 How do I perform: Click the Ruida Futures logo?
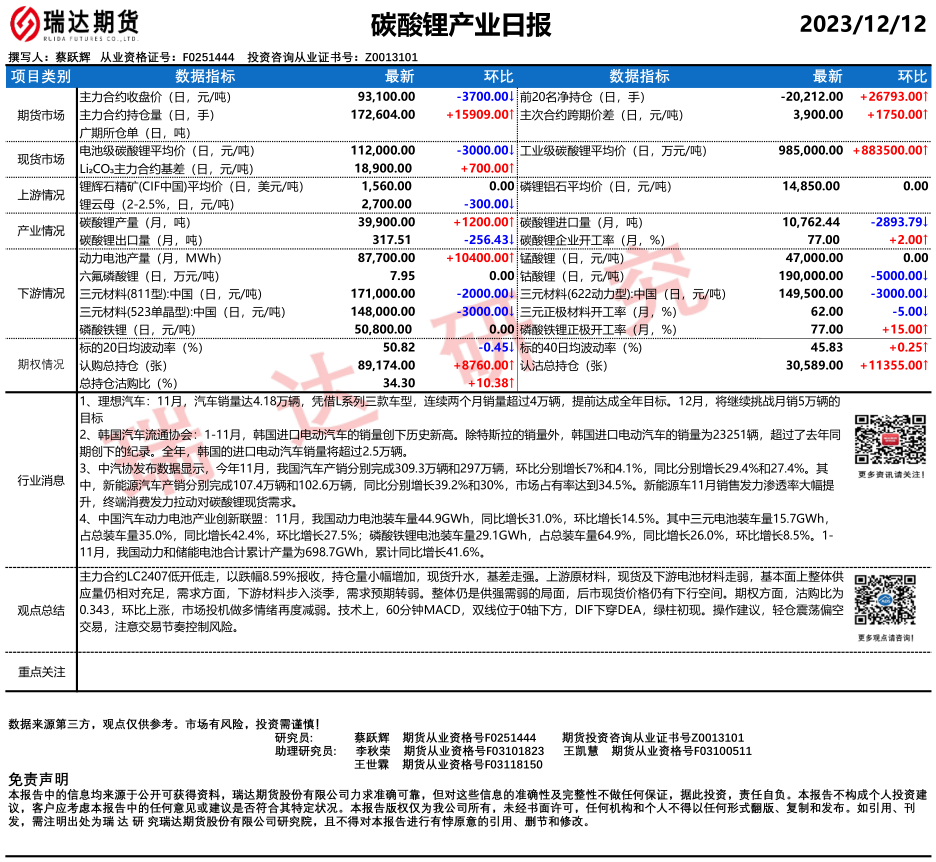click(x=76, y=23)
